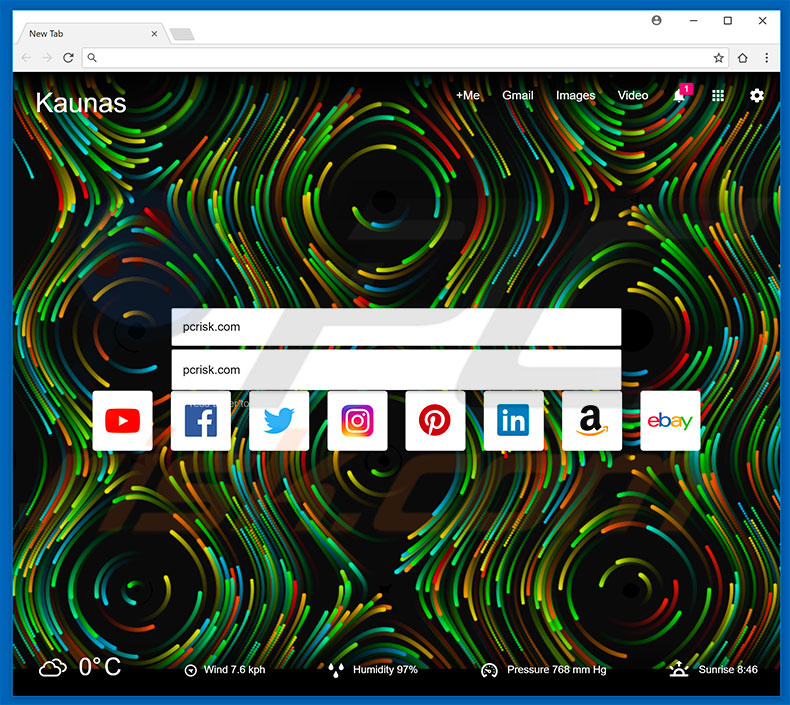Open the Twitter shortcut tile
The image size is (790, 705).
pos(279,421)
